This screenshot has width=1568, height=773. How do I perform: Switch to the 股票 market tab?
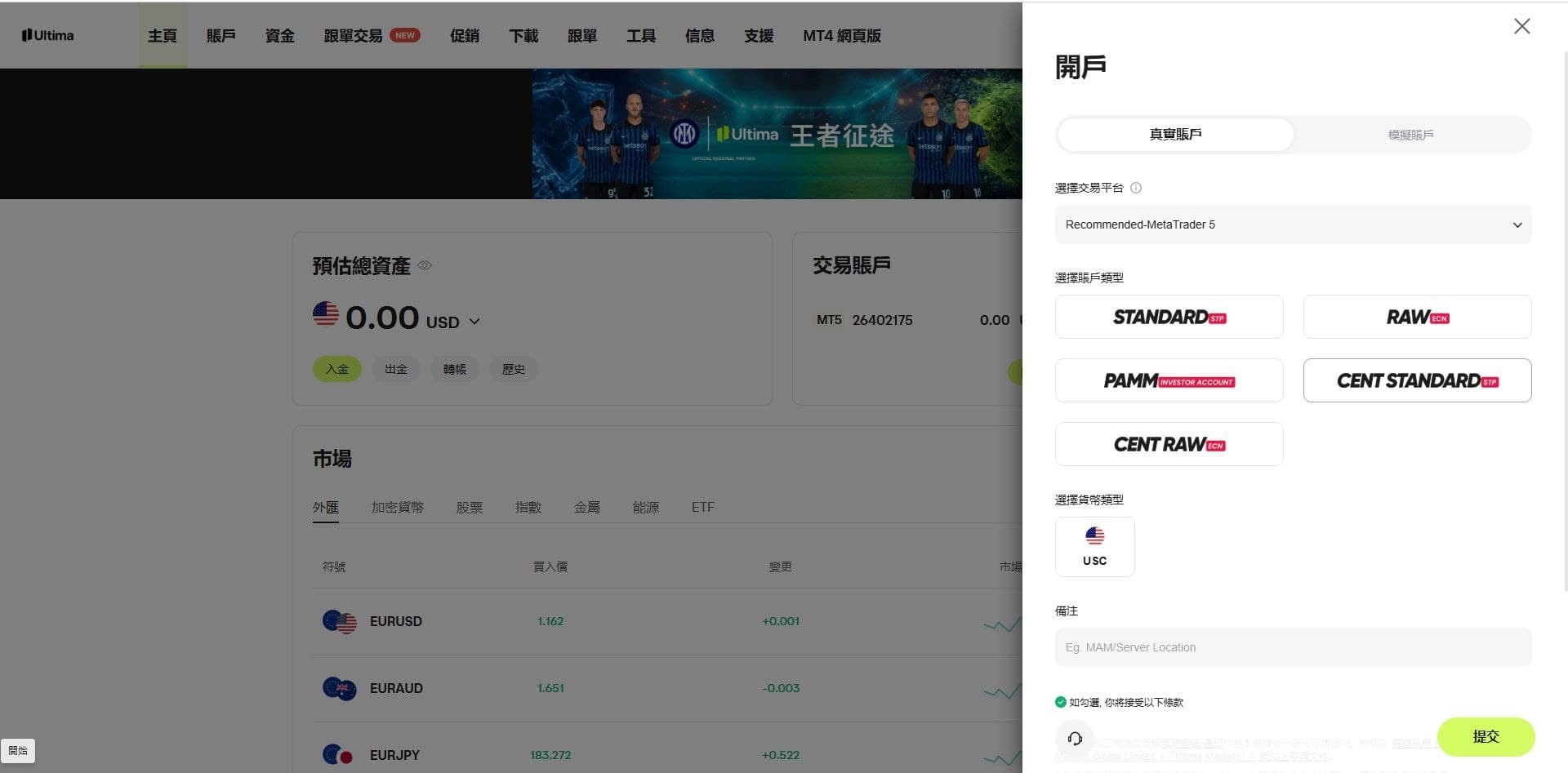tap(470, 508)
